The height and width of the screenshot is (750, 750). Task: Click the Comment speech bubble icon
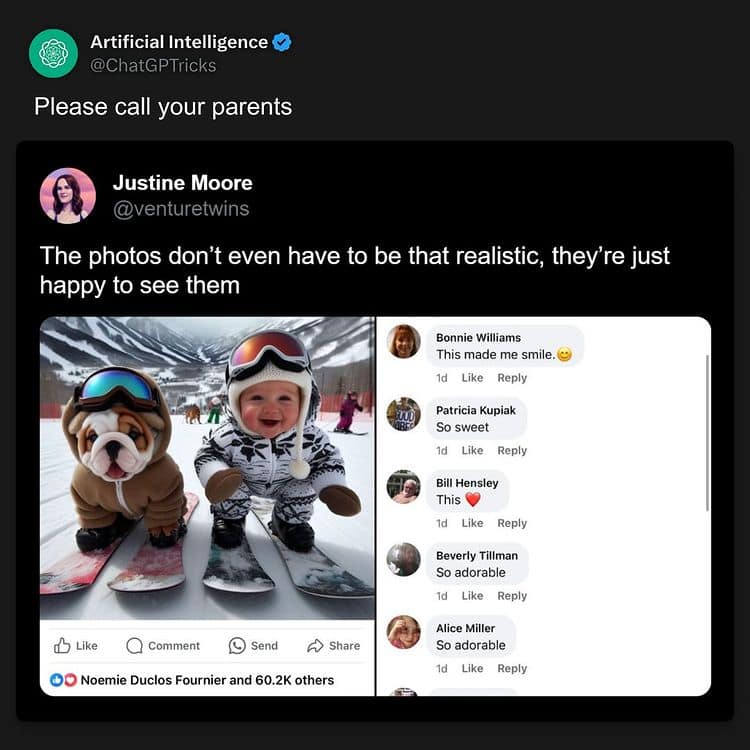click(135, 646)
